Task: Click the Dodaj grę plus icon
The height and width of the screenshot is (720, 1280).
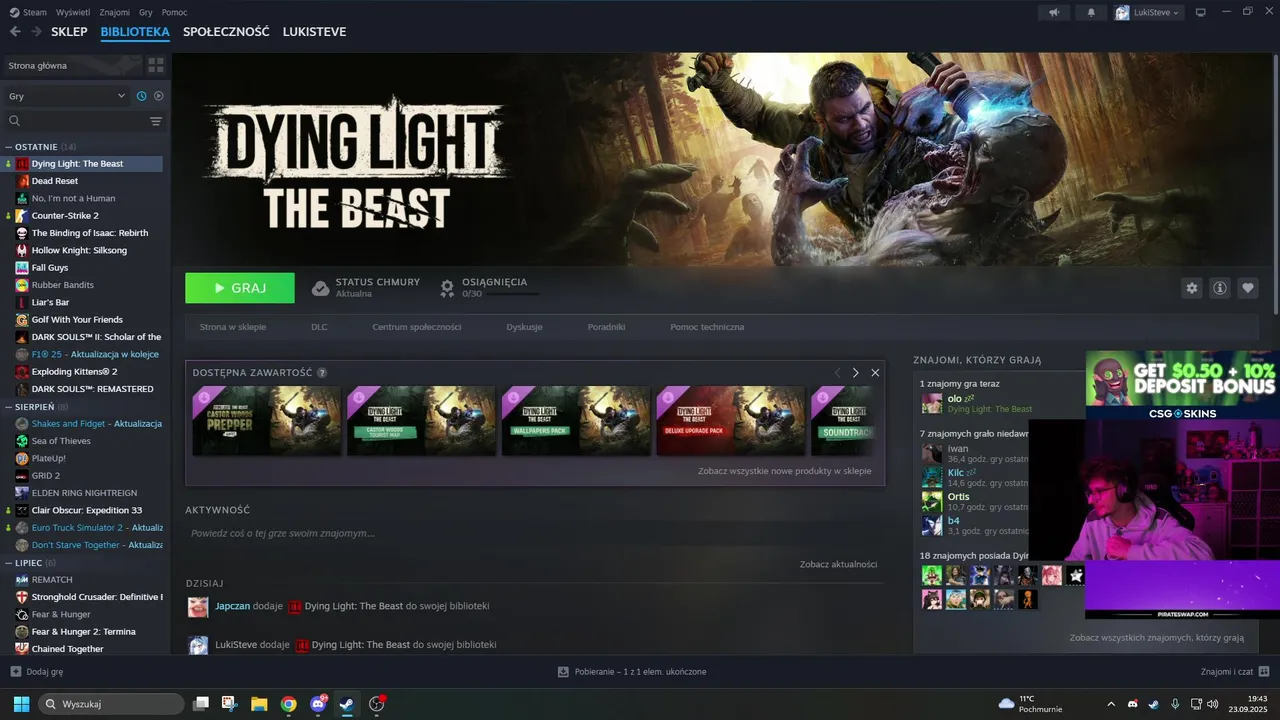Action: [x=15, y=672]
